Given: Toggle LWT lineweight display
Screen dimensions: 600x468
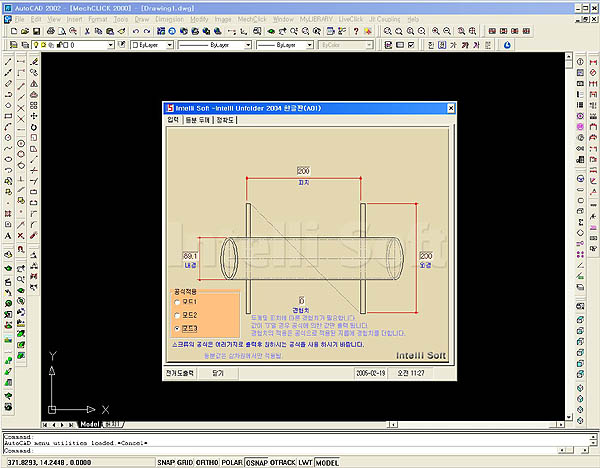Looking at the screenshot, I should coord(305,462).
